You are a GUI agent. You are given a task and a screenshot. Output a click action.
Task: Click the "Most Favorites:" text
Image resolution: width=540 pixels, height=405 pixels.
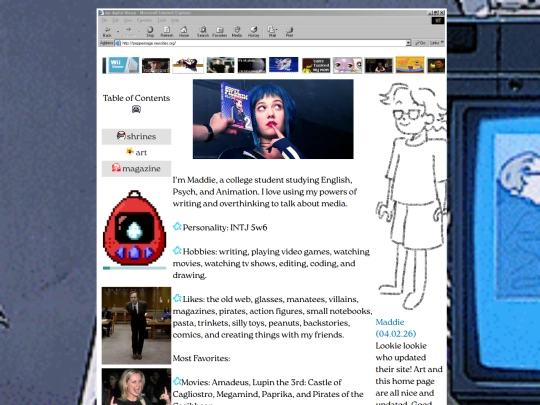point(201,359)
